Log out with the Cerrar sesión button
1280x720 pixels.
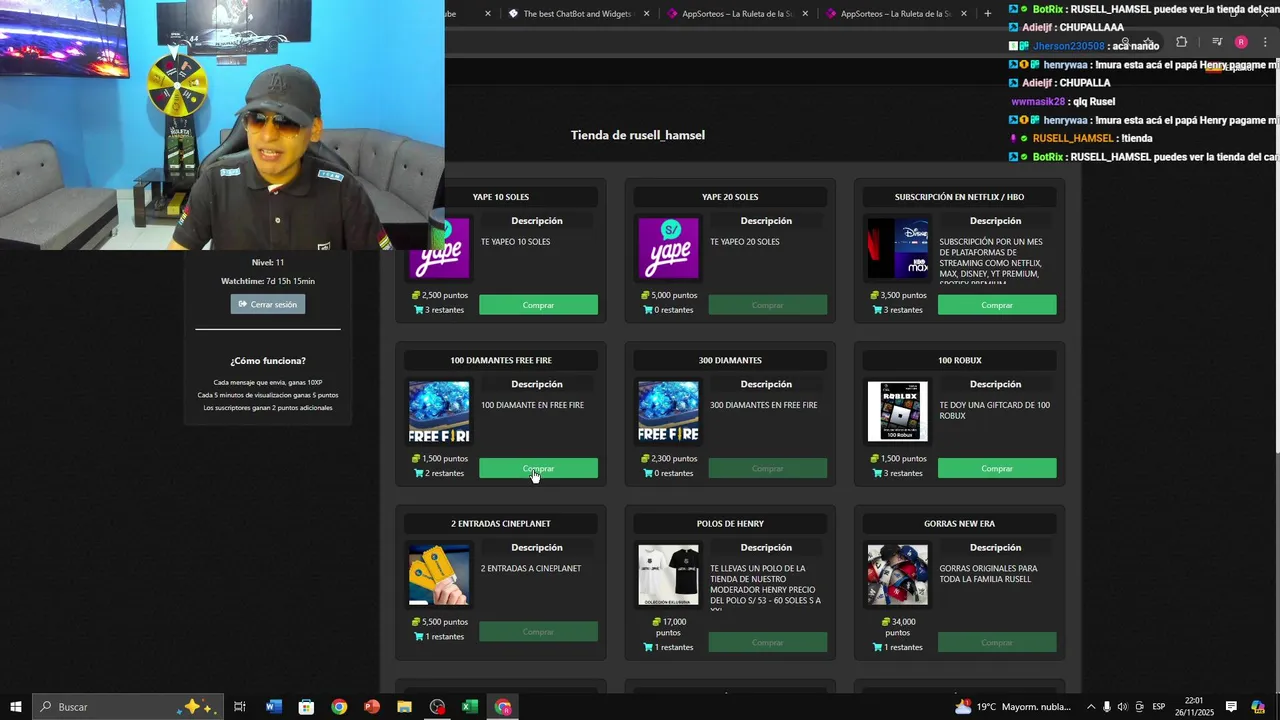(267, 304)
